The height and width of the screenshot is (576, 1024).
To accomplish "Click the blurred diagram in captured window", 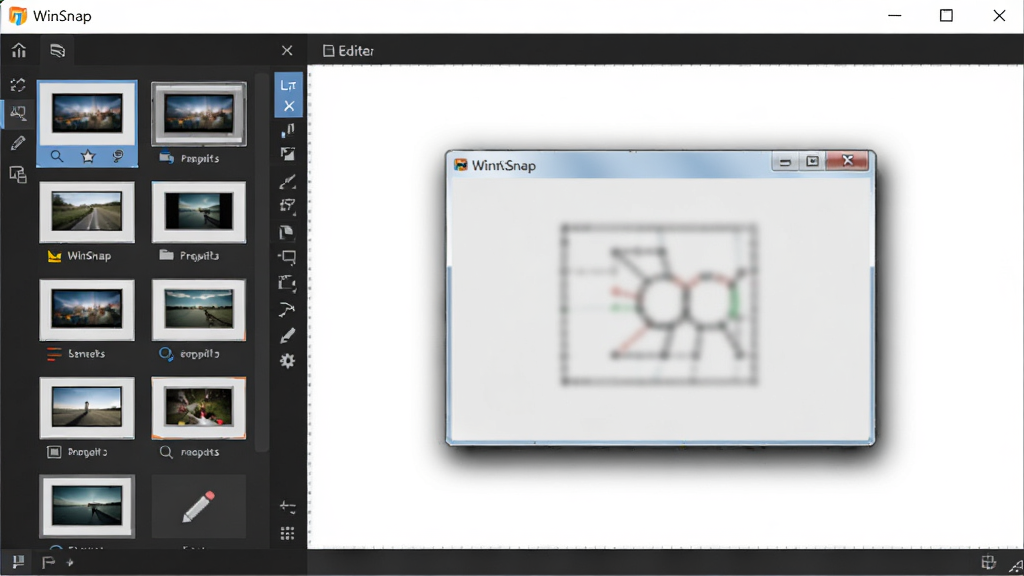I will point(660,305).
